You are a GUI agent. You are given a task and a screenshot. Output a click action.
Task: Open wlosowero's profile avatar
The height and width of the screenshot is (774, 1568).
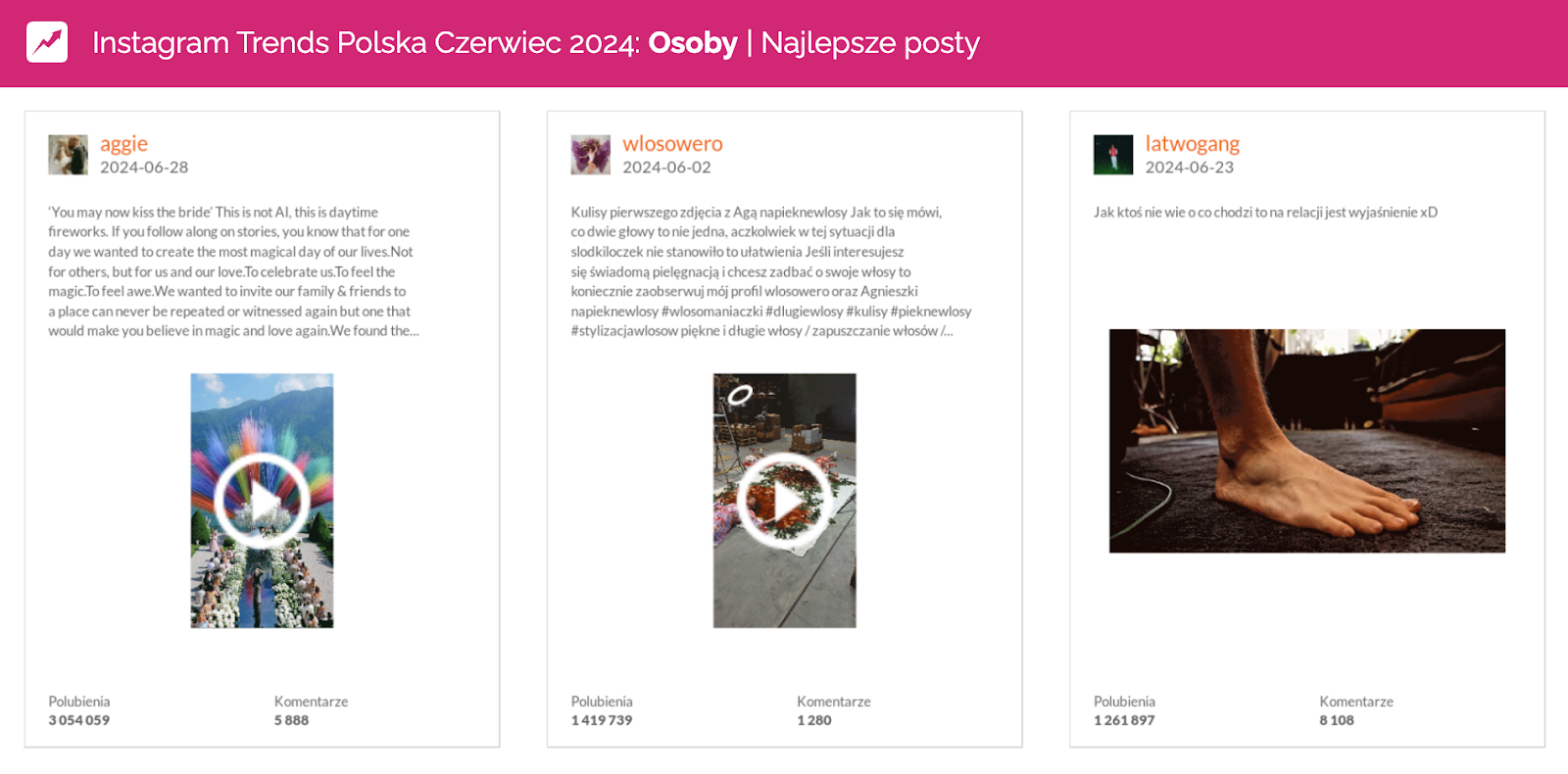click(590, 155)
